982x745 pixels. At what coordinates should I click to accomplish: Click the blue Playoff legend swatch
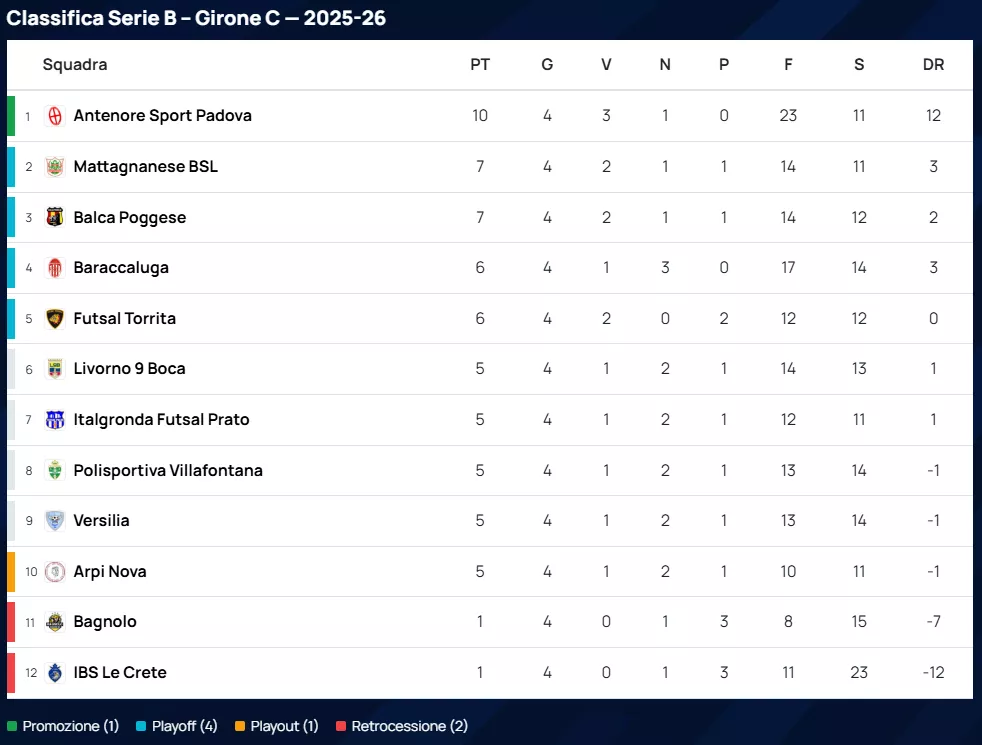[x=141, y=727]
